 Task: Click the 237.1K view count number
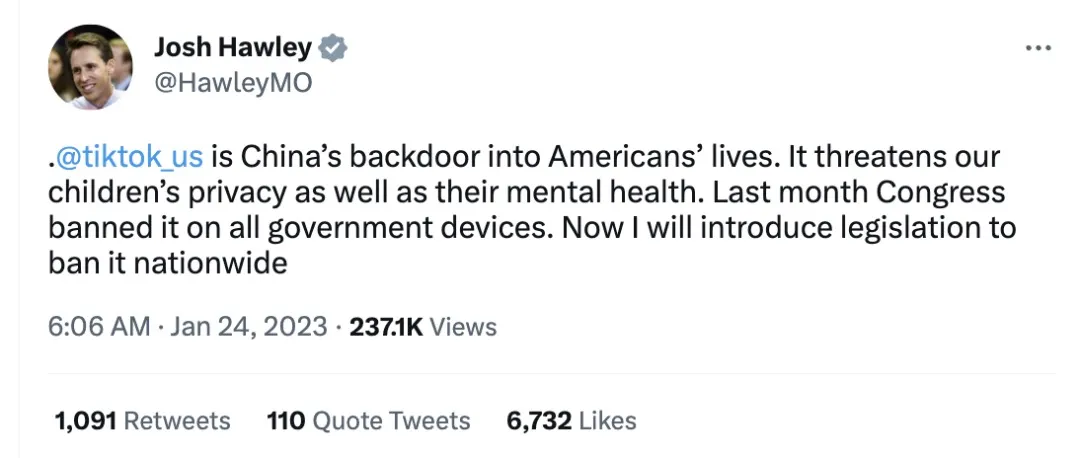pyautogui.click(x=387, y=326)
